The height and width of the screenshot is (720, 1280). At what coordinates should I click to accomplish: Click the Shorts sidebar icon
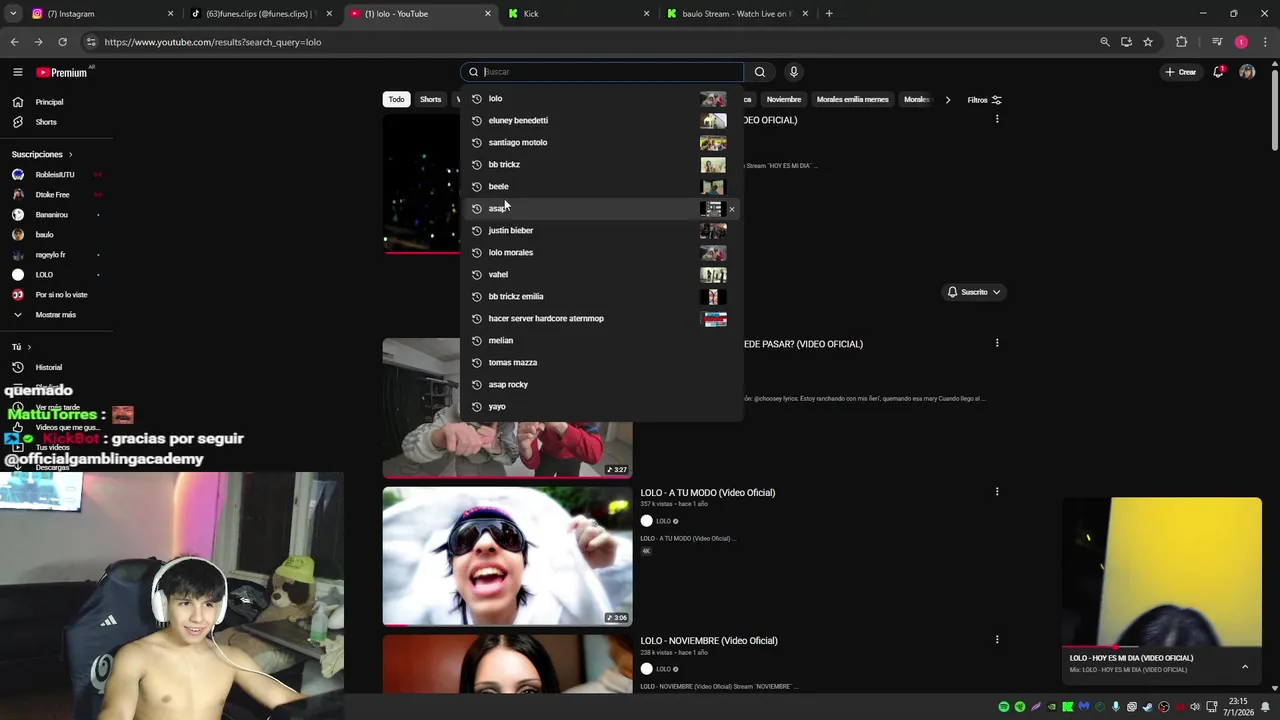[x=17, y=122]
